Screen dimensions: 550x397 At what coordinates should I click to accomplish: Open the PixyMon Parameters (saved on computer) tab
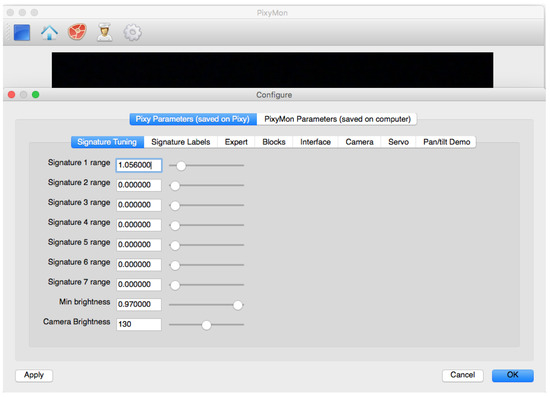[337, 119]
